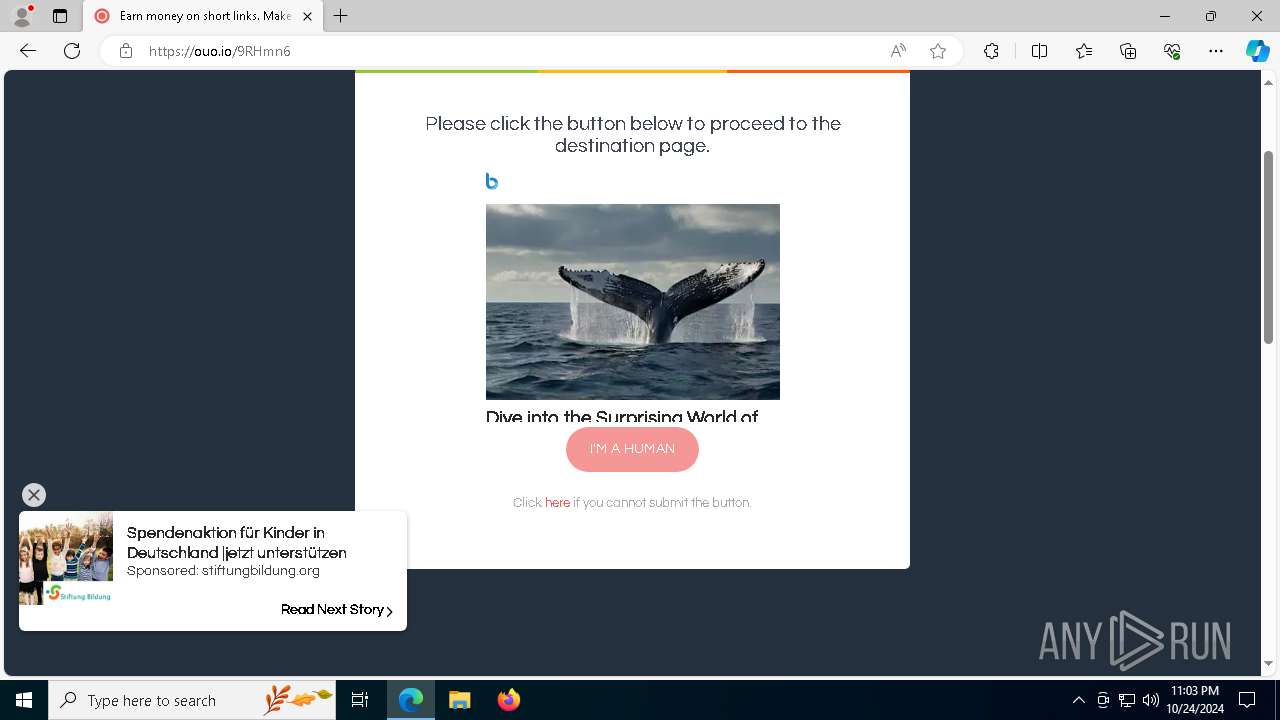Click the 'Type here to search' box
The width and height of the screenshot is (1280, 720).
[x=192, y=700]
